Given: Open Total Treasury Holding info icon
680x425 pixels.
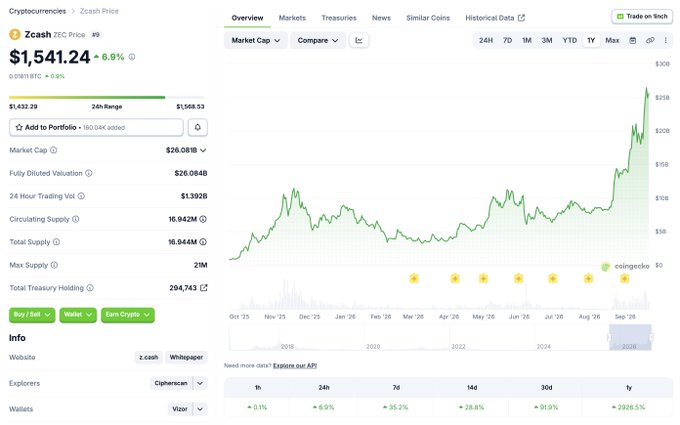Looking at the screenshot, I should (x=90, y=288).
